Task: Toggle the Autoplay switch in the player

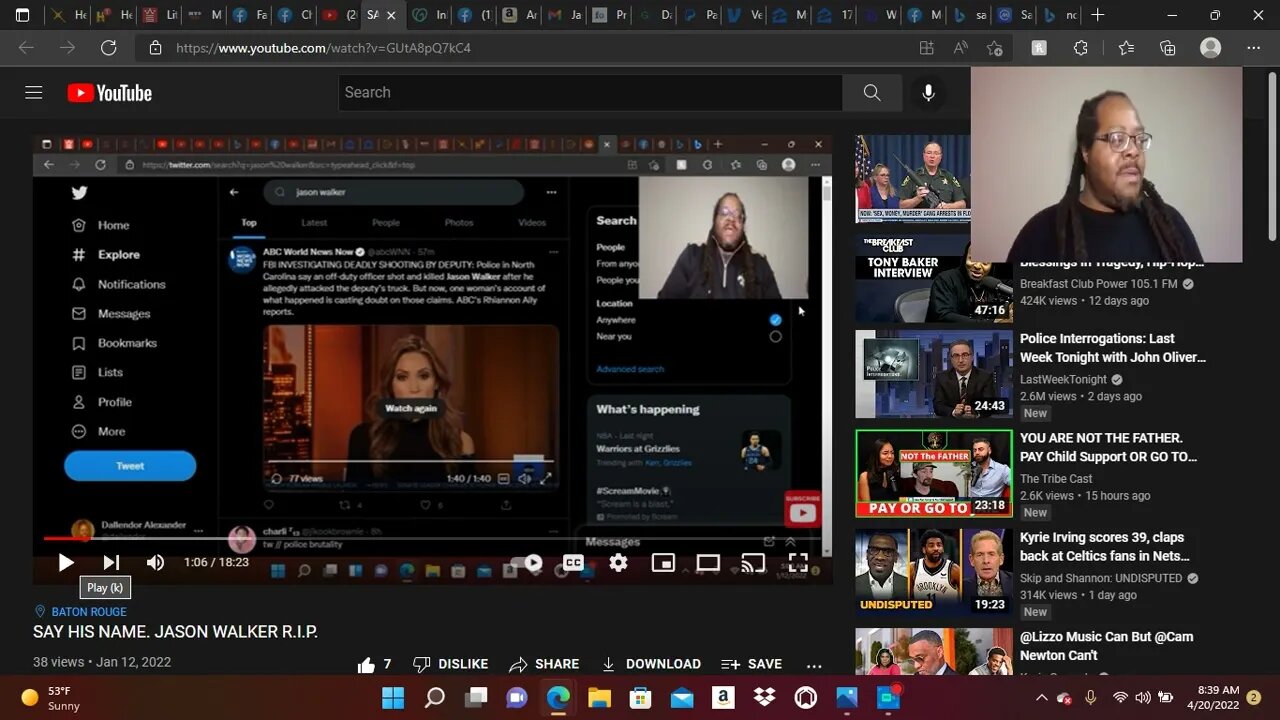Action: tap(528, 563)
